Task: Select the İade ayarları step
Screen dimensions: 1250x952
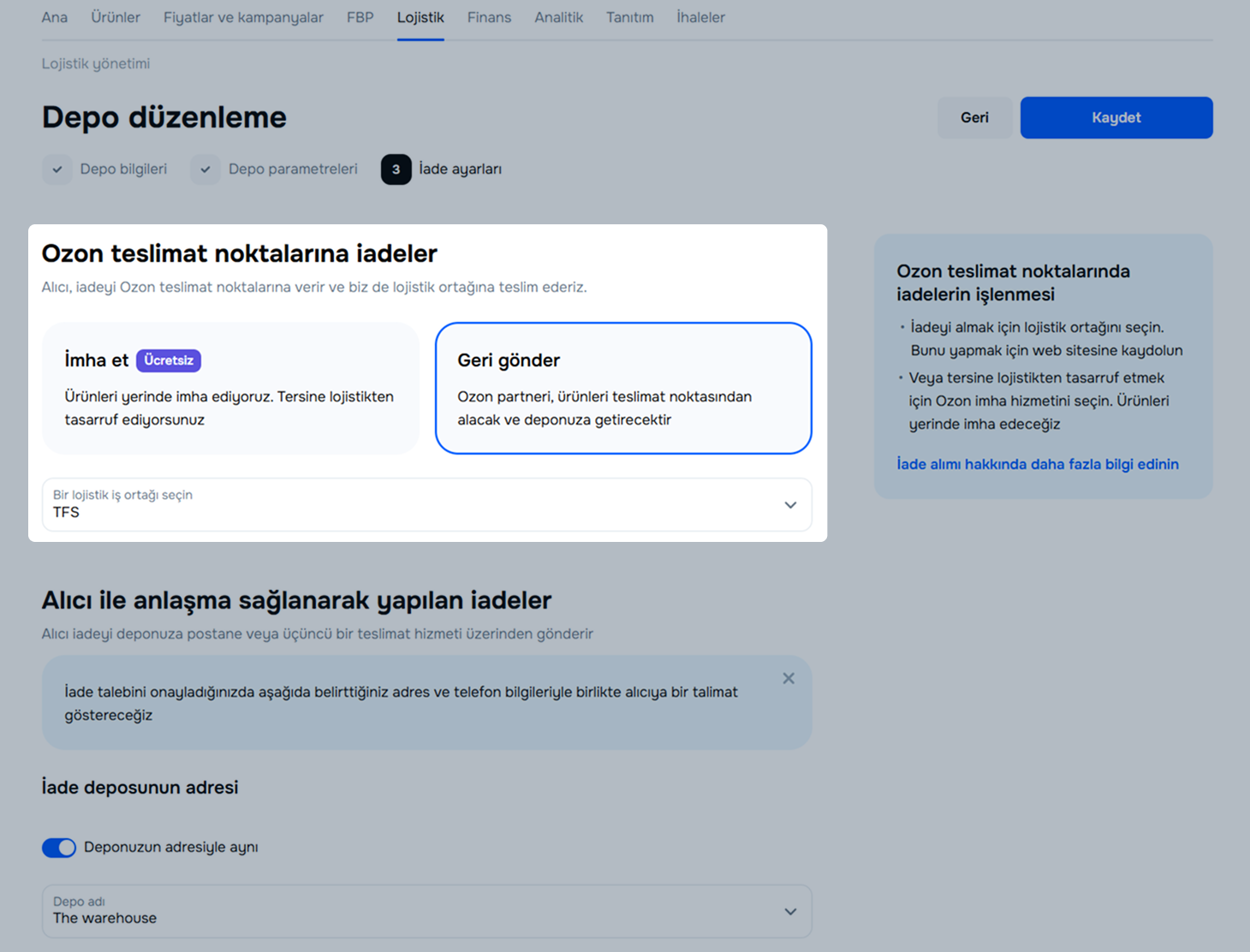Action: click(461, 170)
